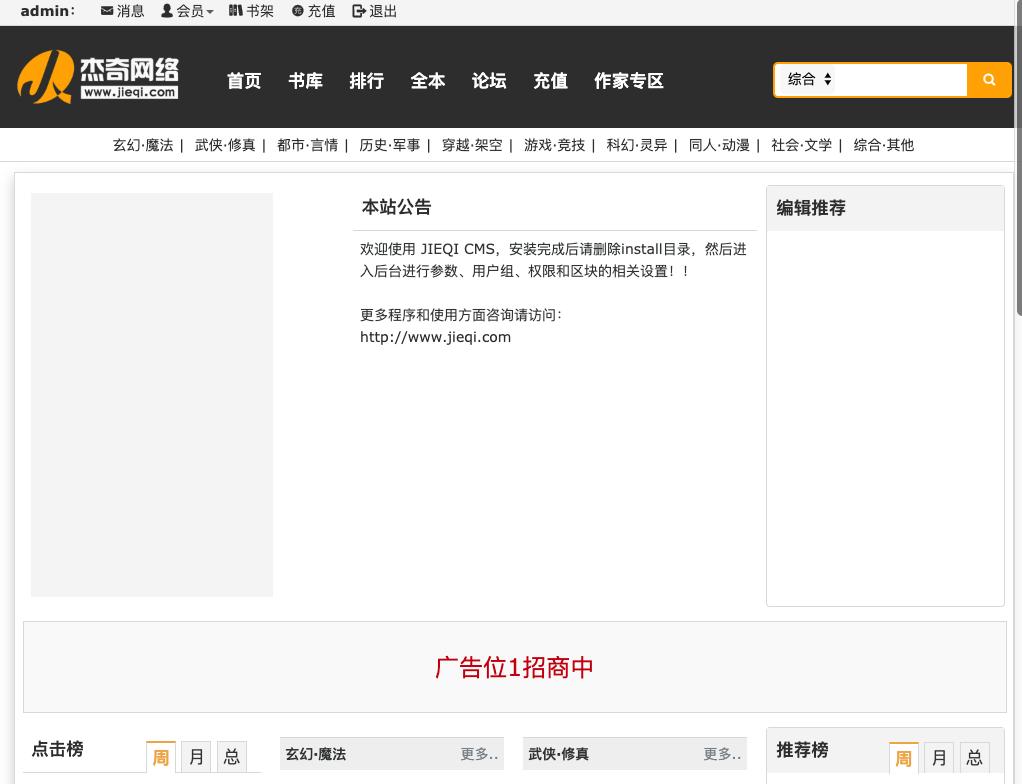This screenshot has height=784, width=1022.
Task: Open the 书架 bookshelf icon
Action: [x=235, y=11]
